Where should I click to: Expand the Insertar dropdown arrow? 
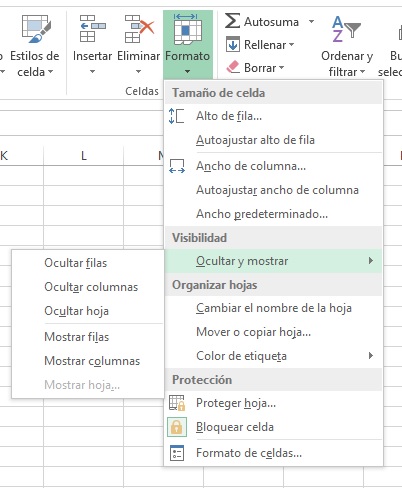click(x=92, y=71)
